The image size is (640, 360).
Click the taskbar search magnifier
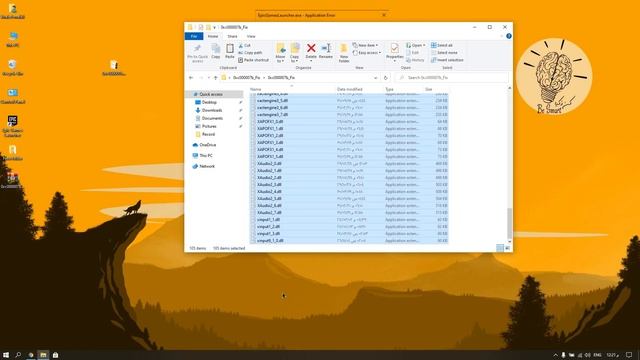[18, 355]
